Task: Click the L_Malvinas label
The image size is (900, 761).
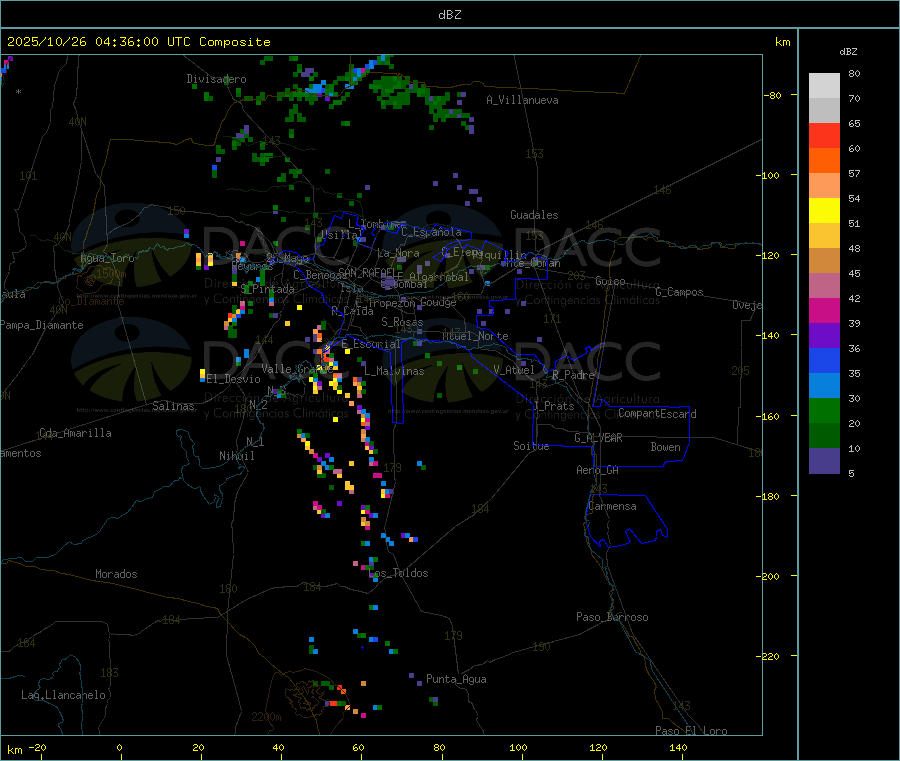Action: pos(394,371)
